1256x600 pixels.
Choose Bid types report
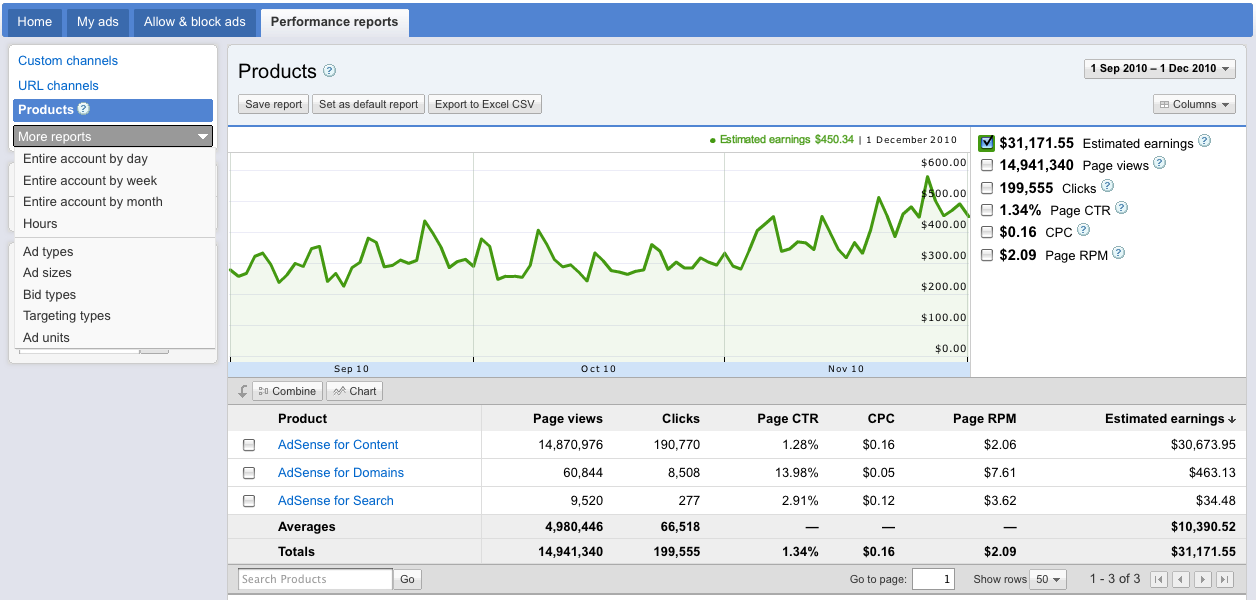49,295
